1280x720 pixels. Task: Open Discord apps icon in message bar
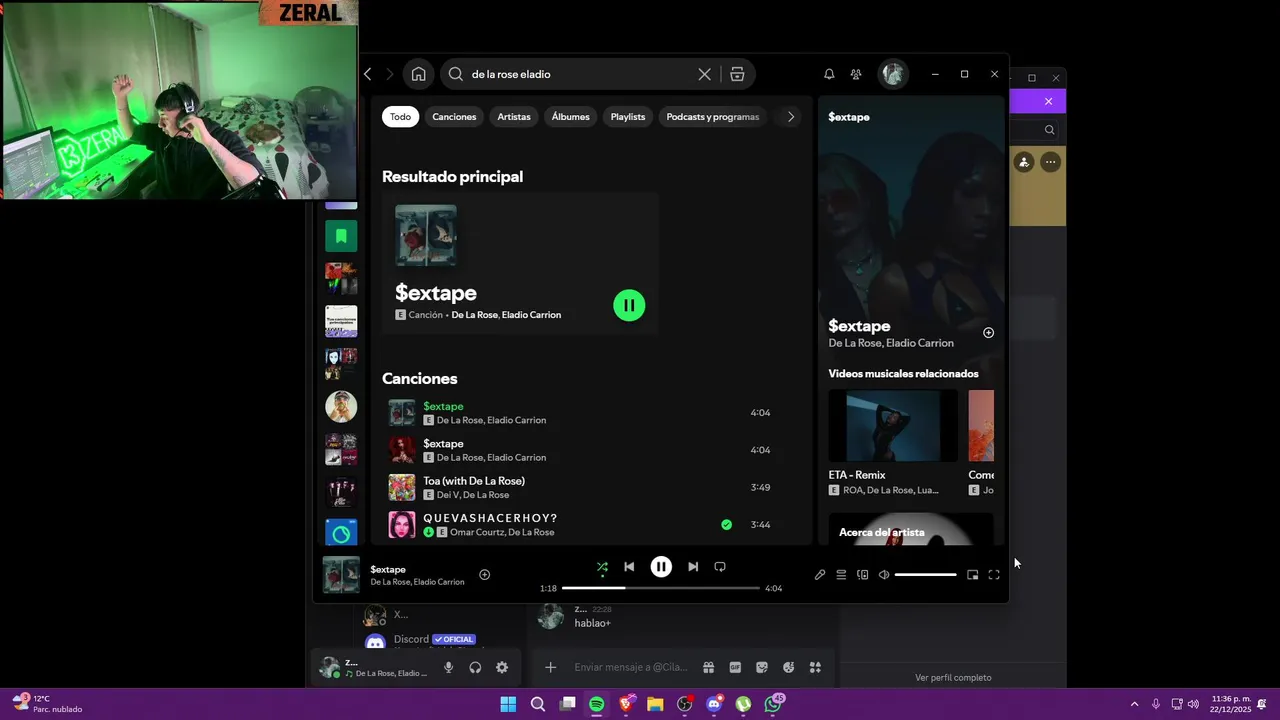[815, 668]
